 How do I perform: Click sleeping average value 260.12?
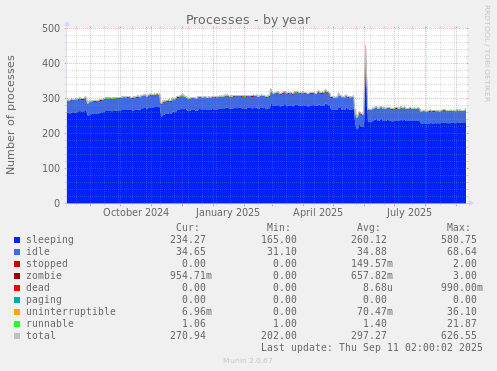[x=369, y=240]
